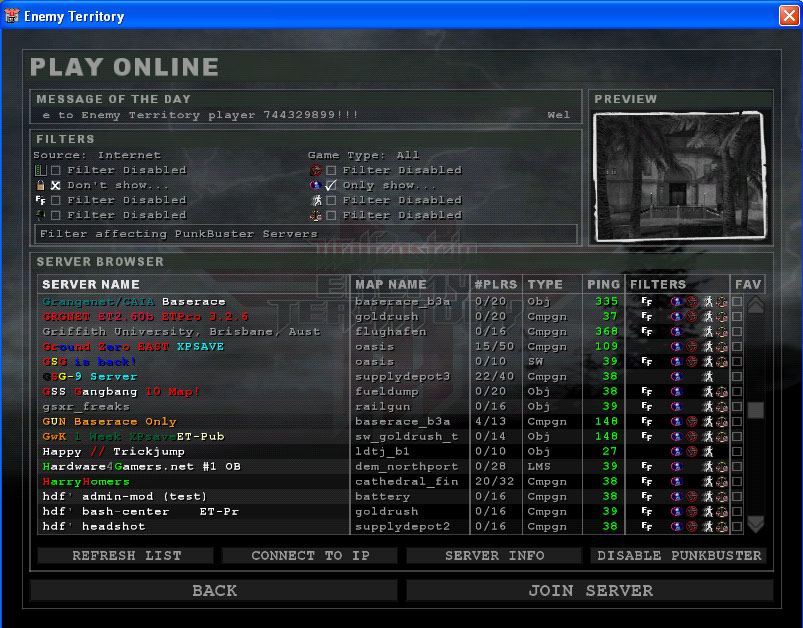Open the CONNECT TO IP dialog
The height and width of the screenshot is (628, 803).
point(310,555)
